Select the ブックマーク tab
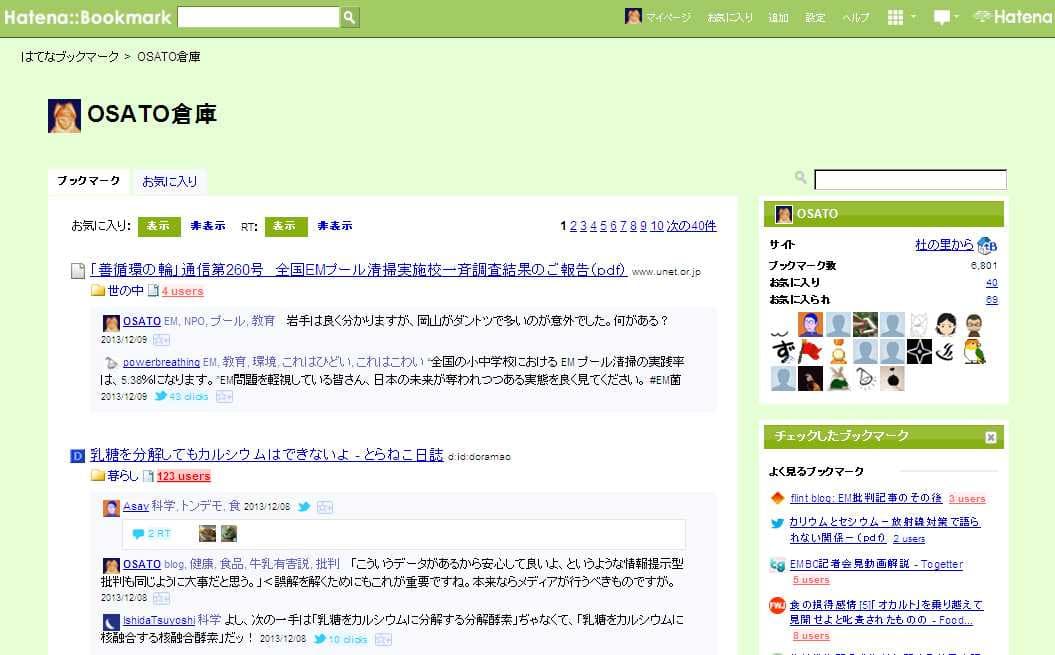 point(88,181)
